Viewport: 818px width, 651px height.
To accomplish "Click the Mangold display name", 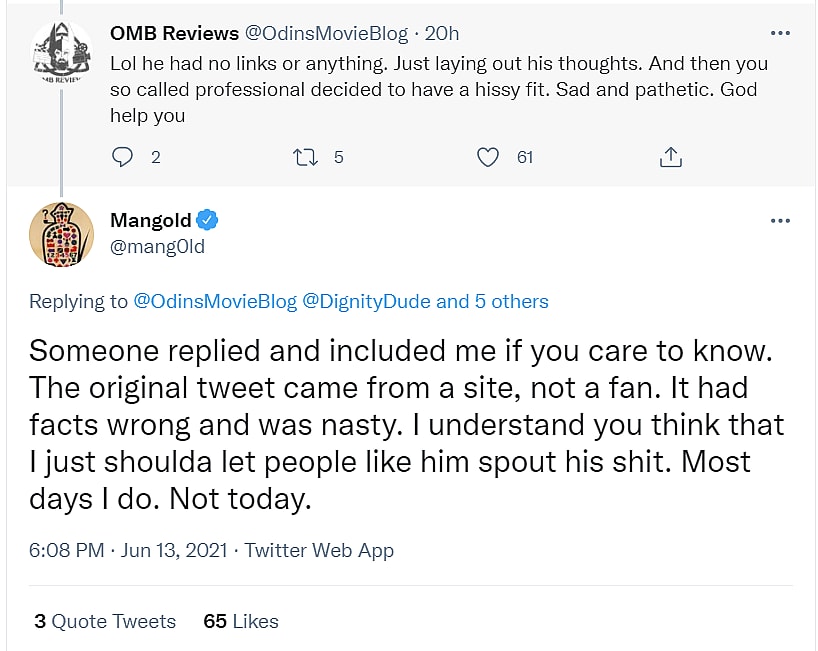I will [x=150, y=221].
